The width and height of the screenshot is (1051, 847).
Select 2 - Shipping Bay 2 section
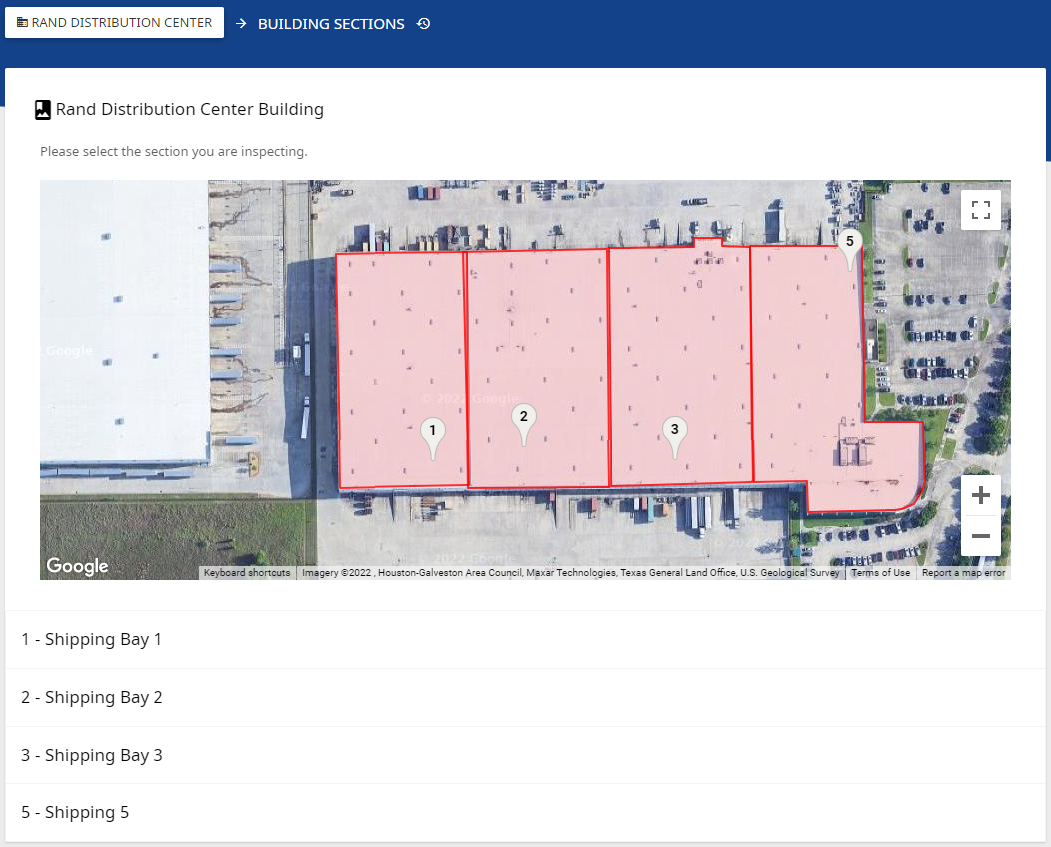coord(526,698)
